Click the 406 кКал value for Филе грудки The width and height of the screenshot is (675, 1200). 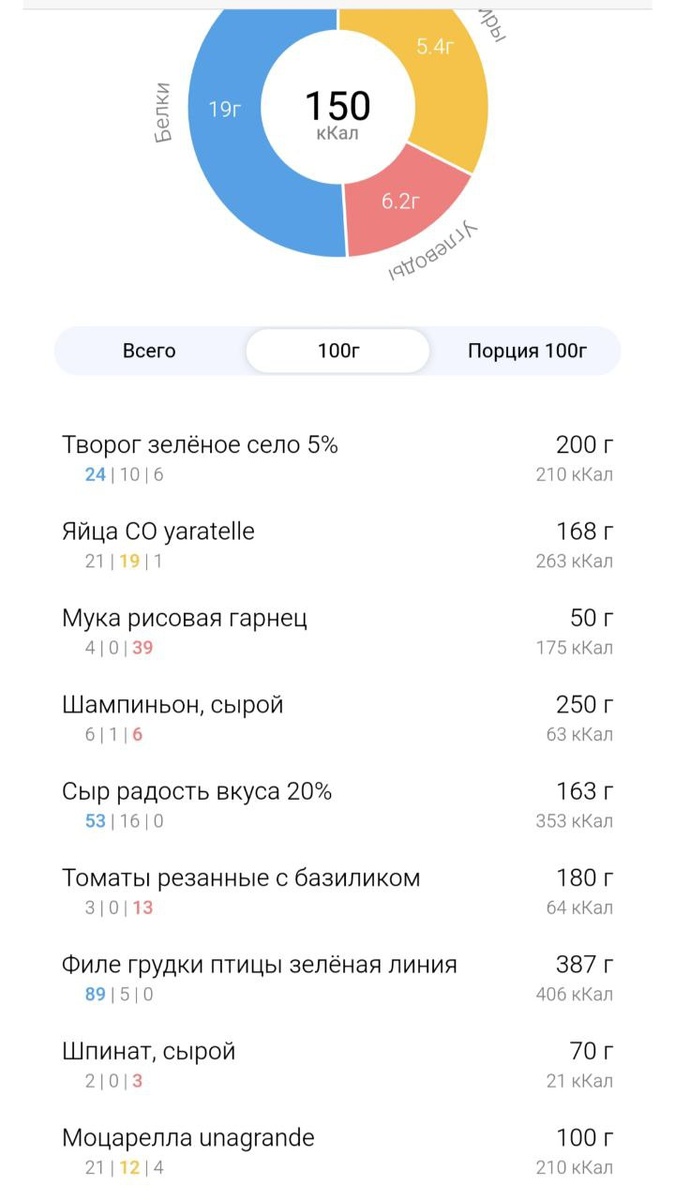tap(575, 994)
